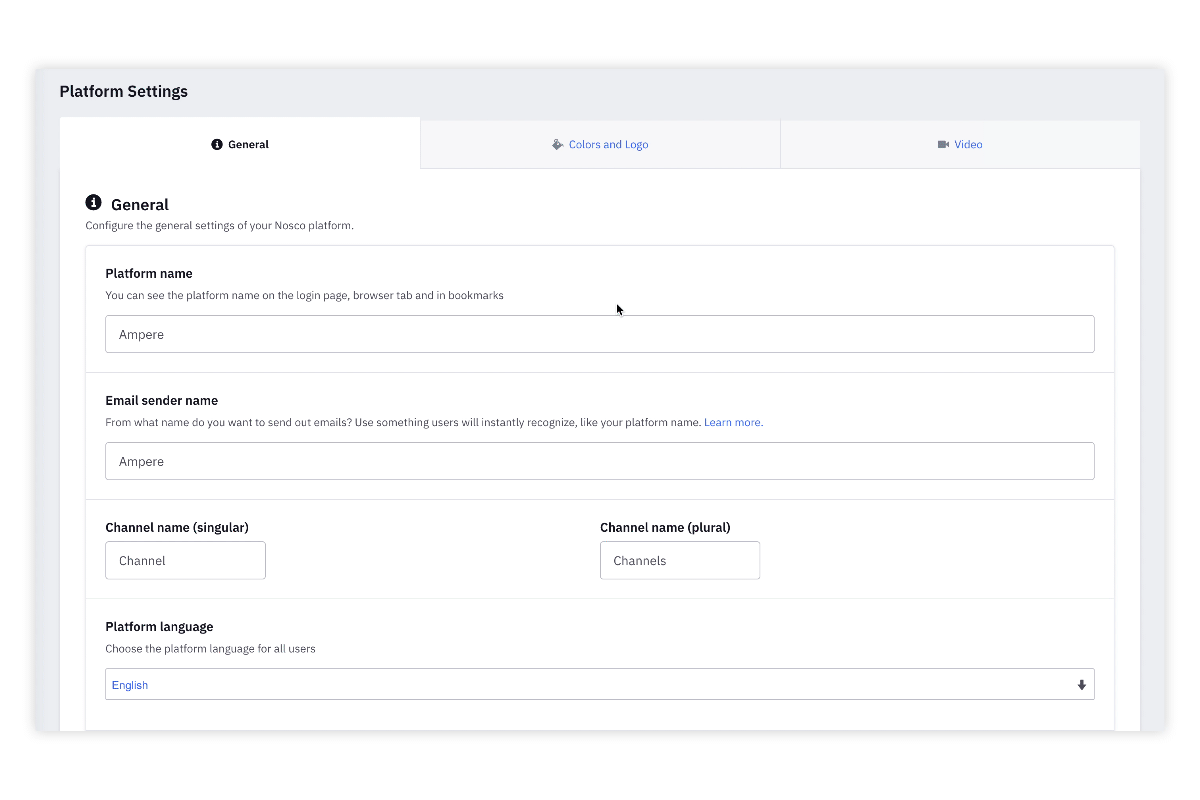This screenshot has width=1200, height=800.
Task: Click into the Email sender name field
Action: tap(600, 461)
